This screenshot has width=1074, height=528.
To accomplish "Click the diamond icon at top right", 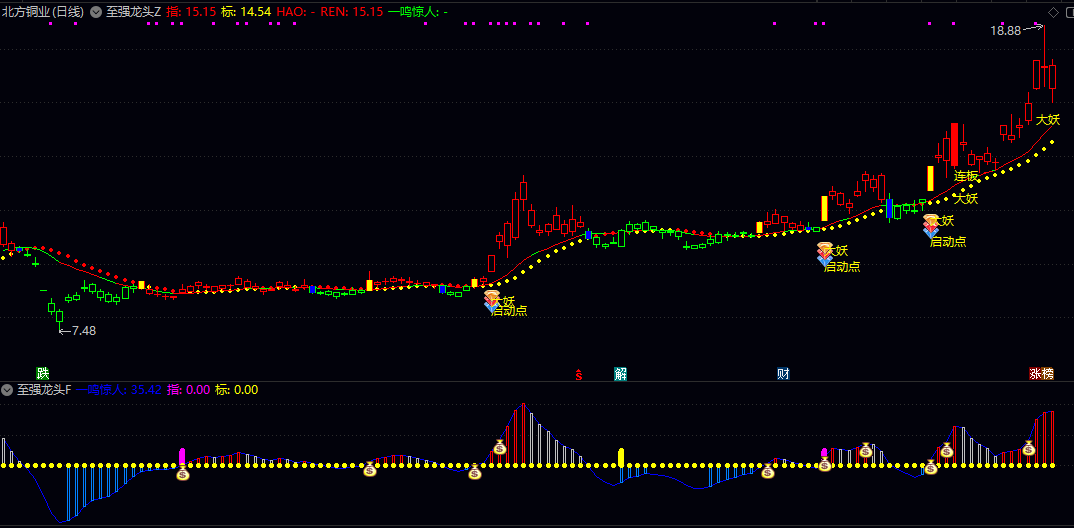I will coord(1053,12).
